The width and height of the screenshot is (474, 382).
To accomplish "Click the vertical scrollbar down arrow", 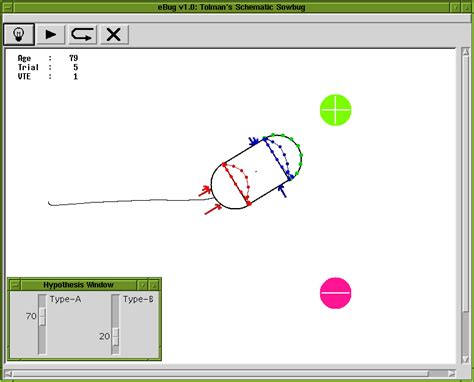I will (465, 359).
